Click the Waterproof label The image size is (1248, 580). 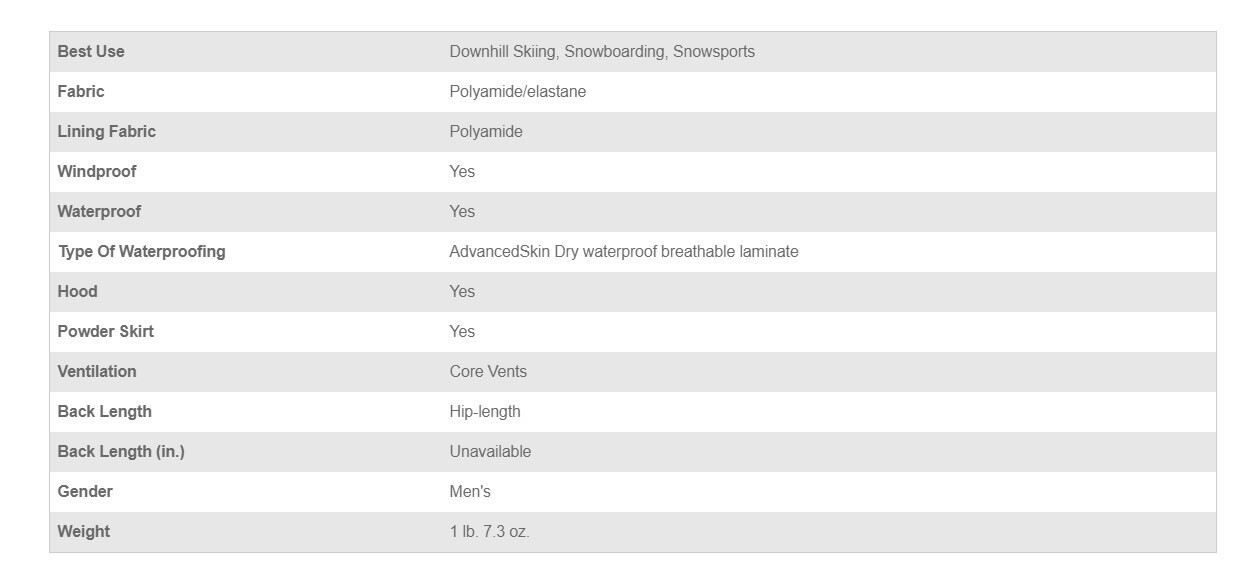pos(99,212)
